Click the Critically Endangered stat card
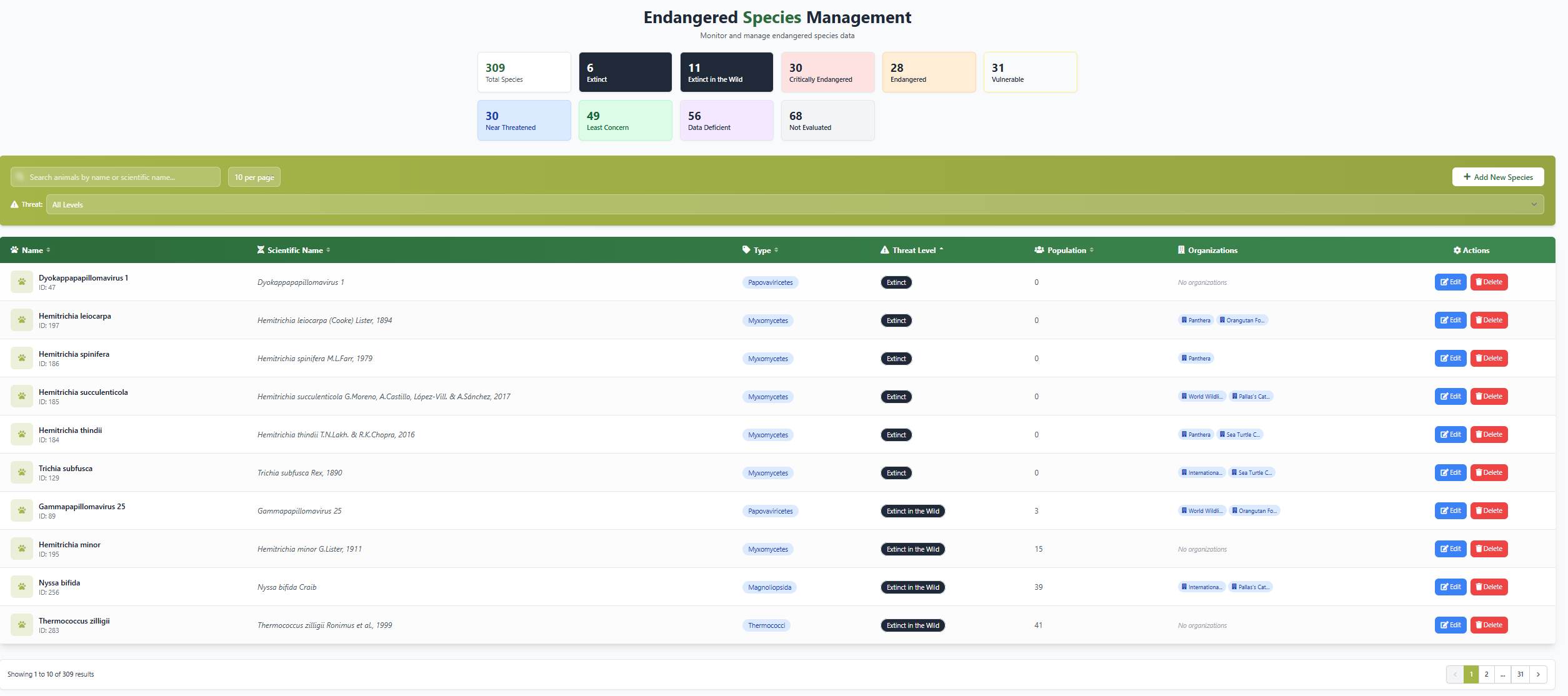1568x696 pixels. (827, 72)
